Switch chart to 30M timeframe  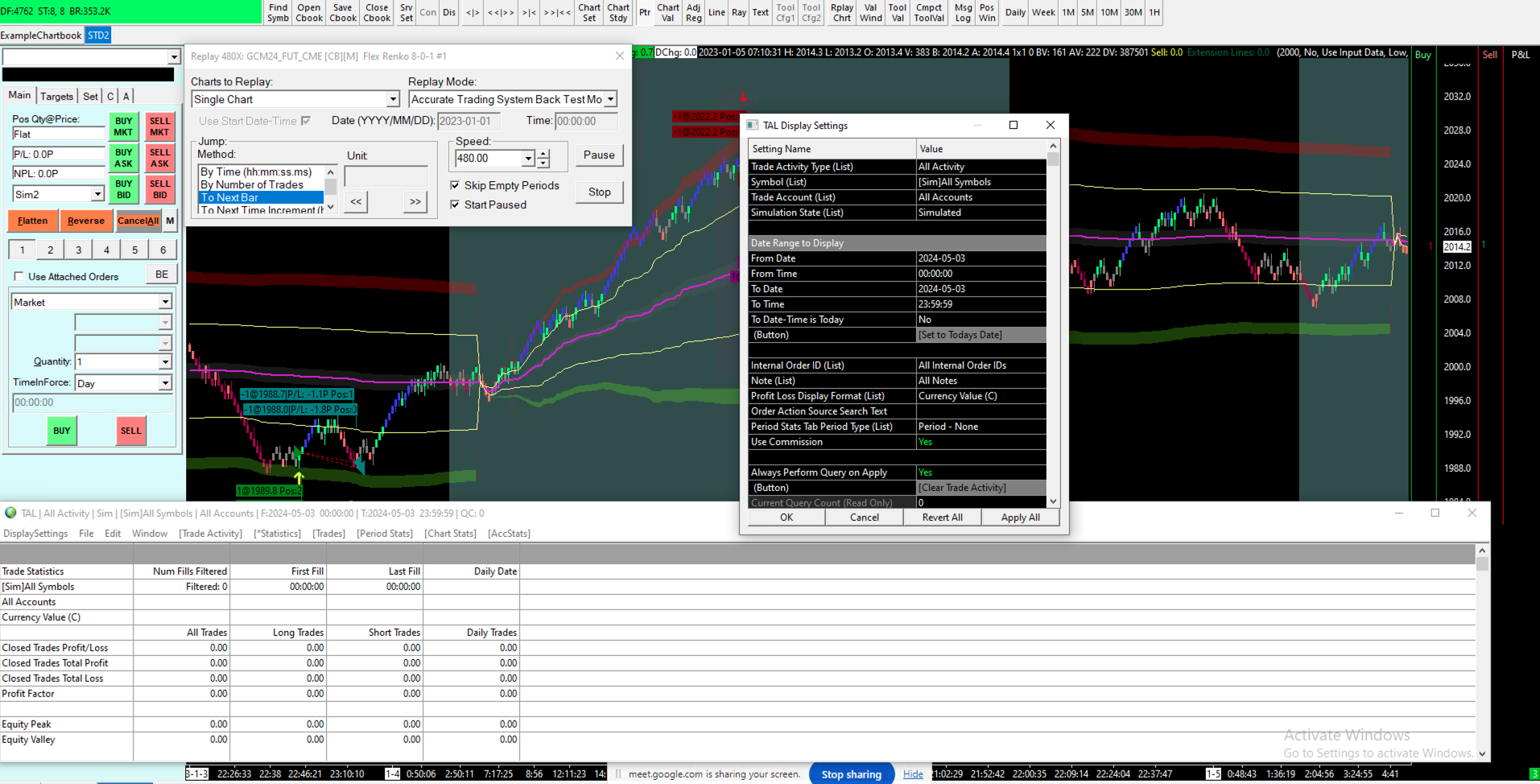[1133, 13]
